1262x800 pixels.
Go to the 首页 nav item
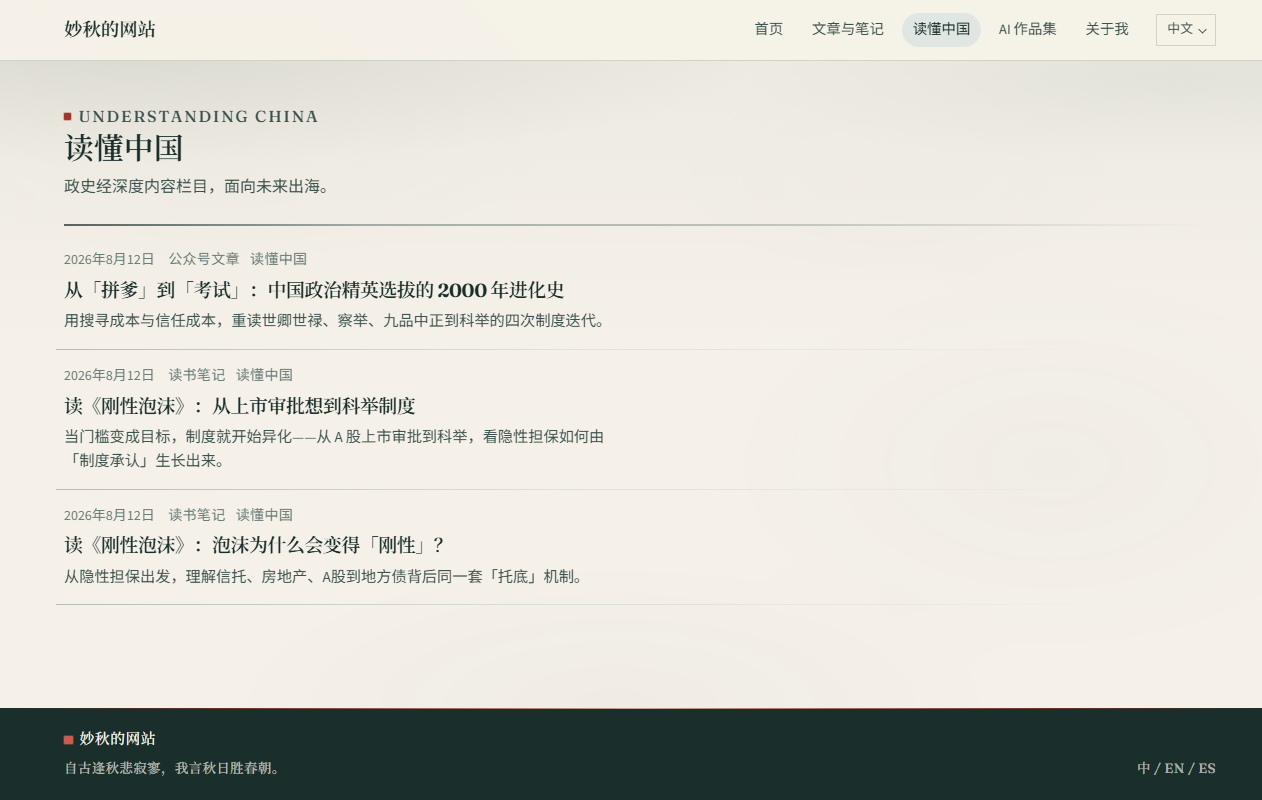pyautogui.click(x=768, y=29)
